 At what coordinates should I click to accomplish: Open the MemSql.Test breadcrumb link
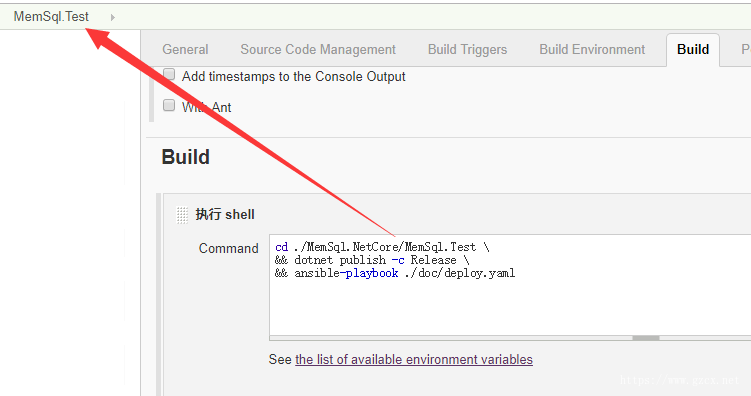(x=51, y=17)
